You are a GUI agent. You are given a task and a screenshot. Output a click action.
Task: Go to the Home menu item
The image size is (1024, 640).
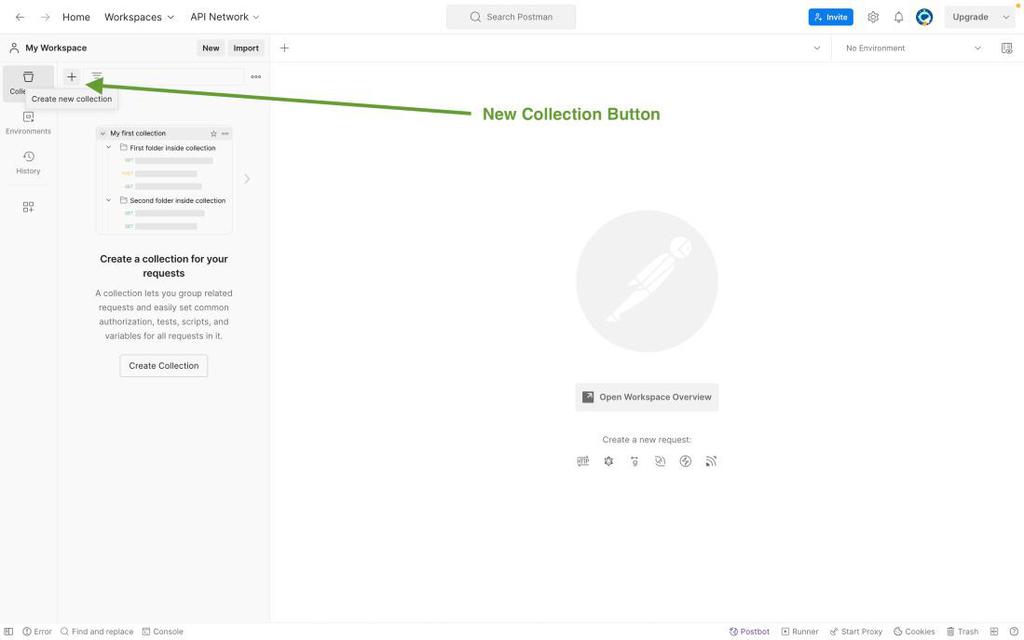[x=76, y=17]
